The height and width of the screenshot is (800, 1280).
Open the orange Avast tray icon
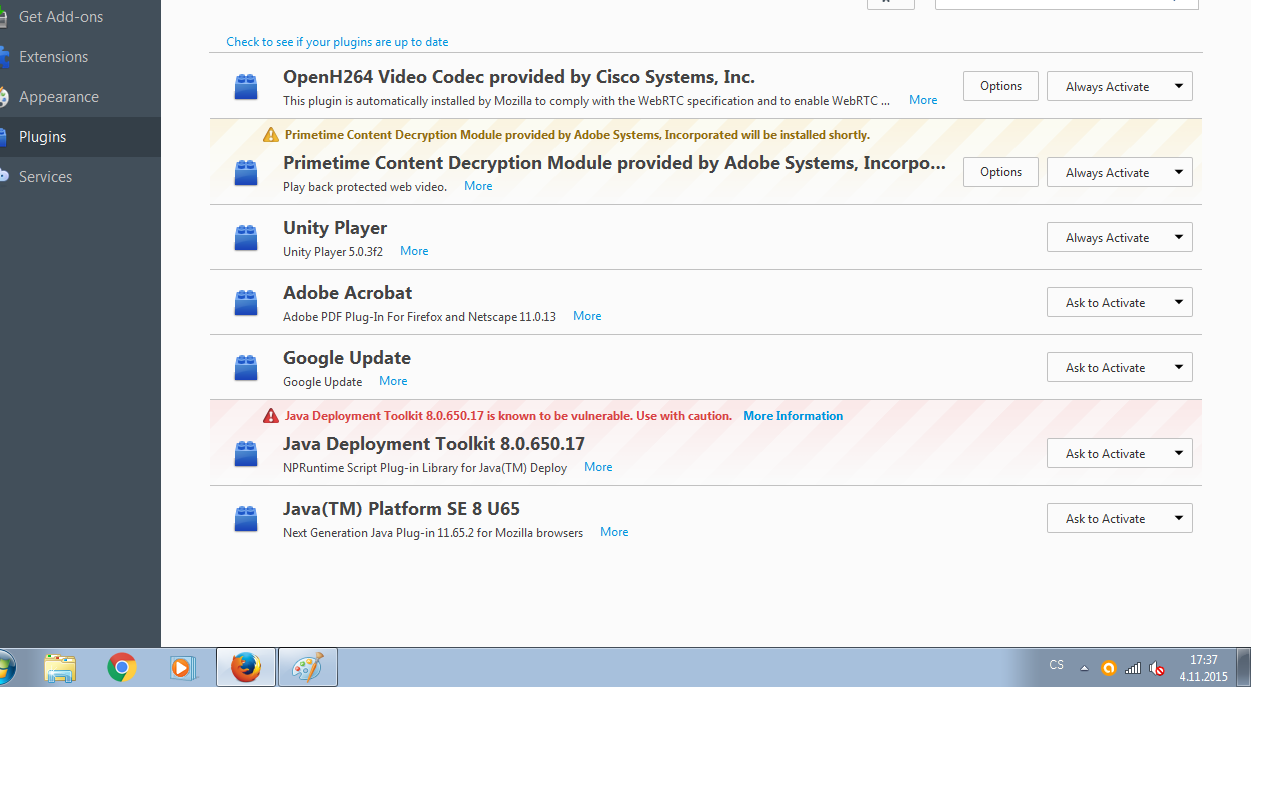pos(1108,668)
